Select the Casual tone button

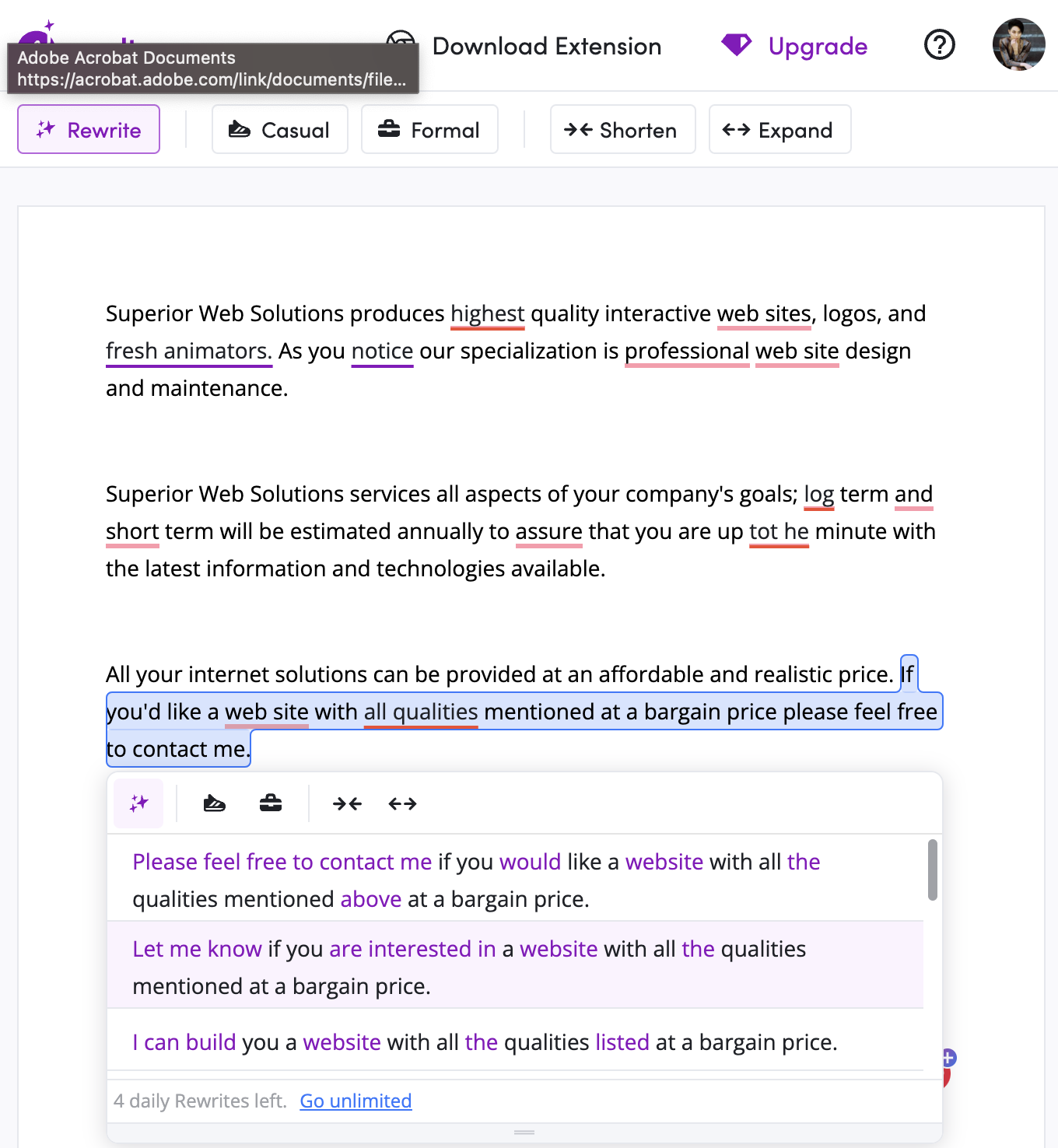(x=280, y=129)
